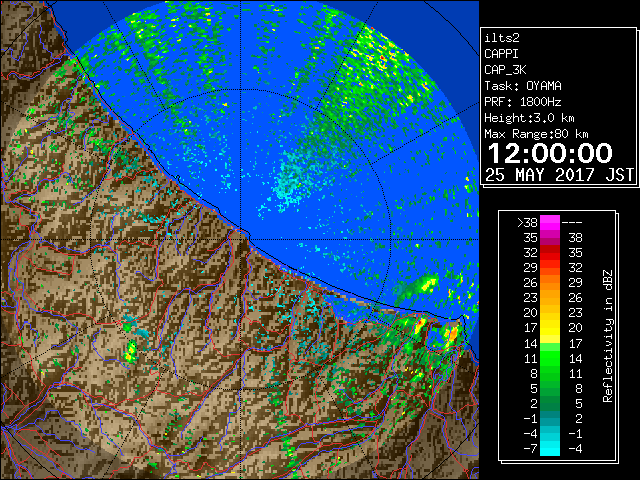
Task: Select the "Max Range:80 km" text
Action: click(x=536, y=134)
